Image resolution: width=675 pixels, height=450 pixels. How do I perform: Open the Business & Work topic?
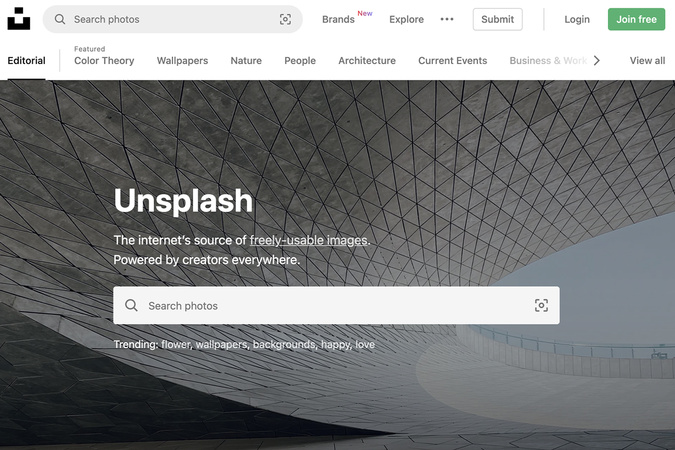[x=548, y=61]
